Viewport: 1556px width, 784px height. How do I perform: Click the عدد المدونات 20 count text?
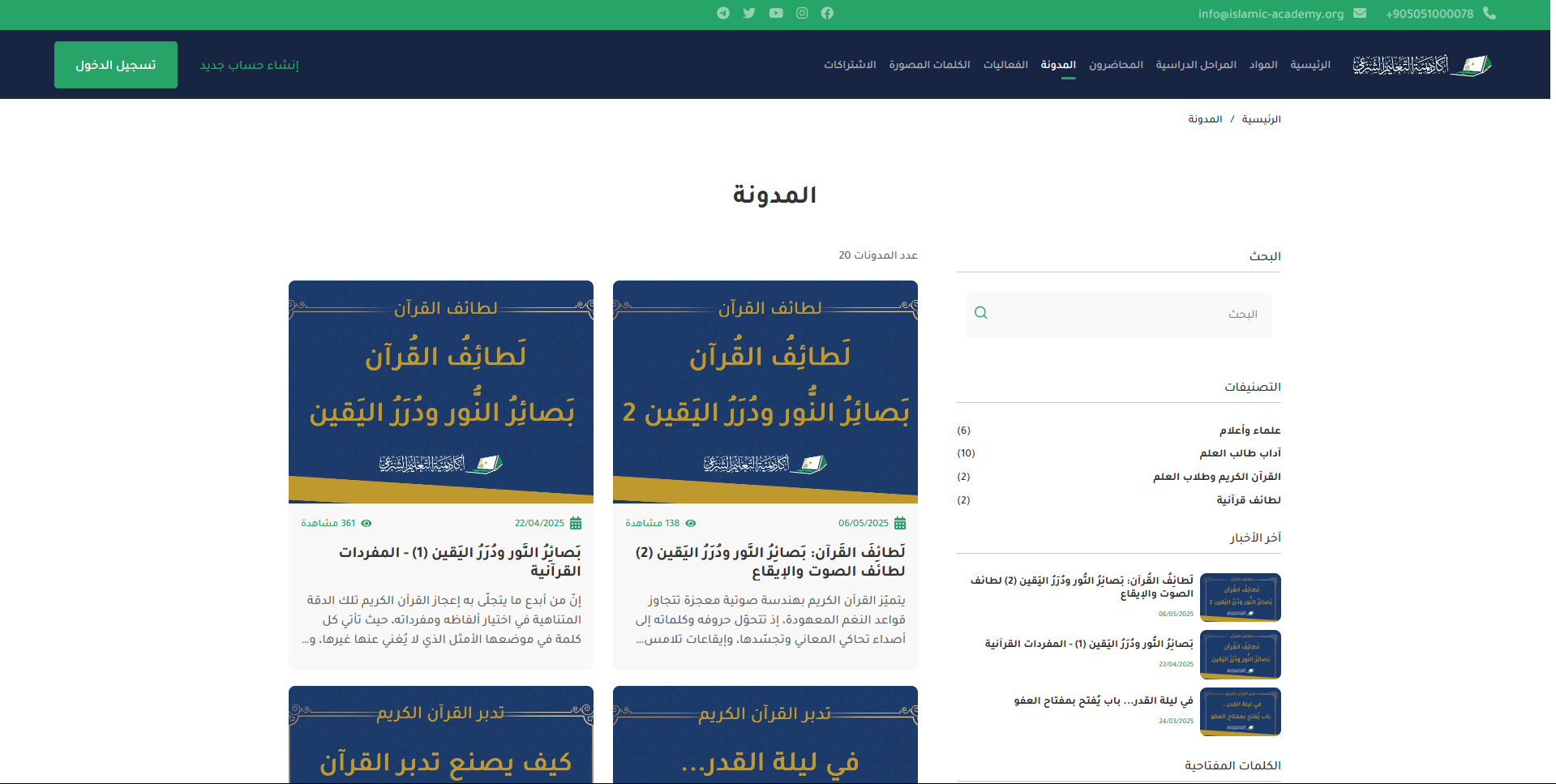(878, 255)
